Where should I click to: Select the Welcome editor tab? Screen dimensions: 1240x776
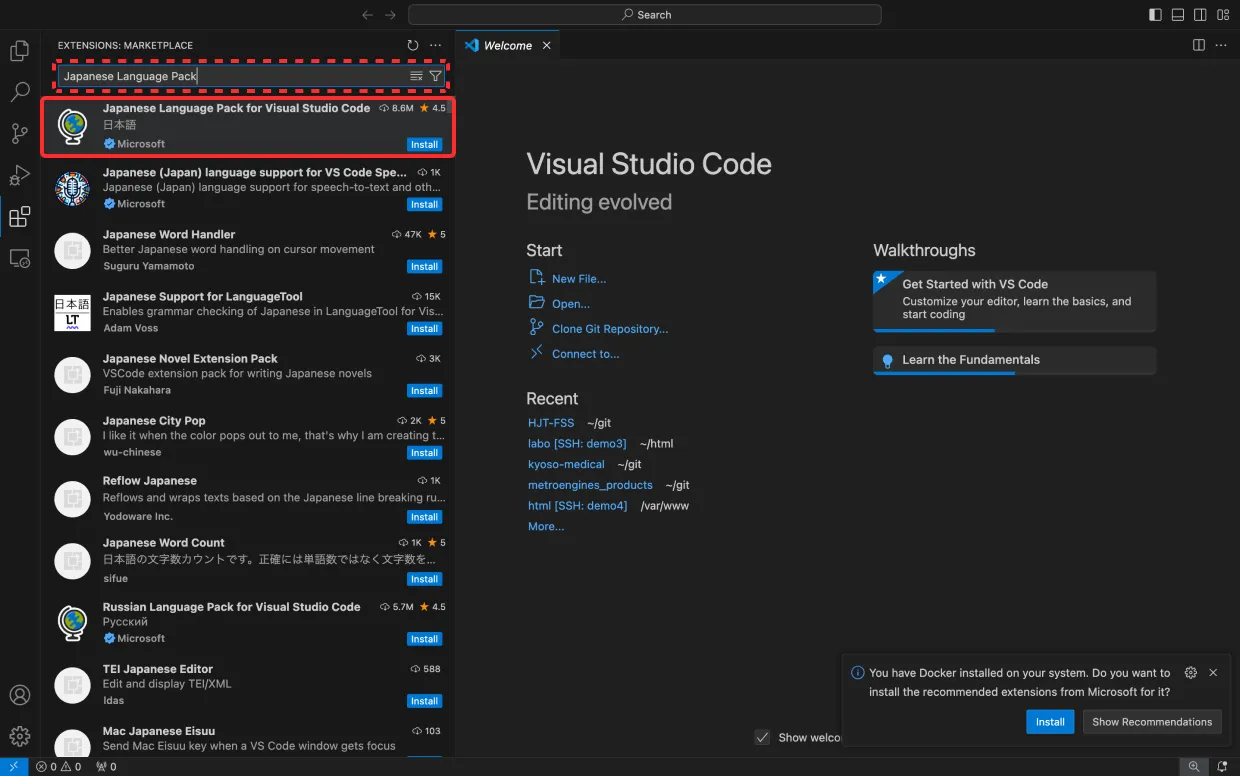coord(508,45)
